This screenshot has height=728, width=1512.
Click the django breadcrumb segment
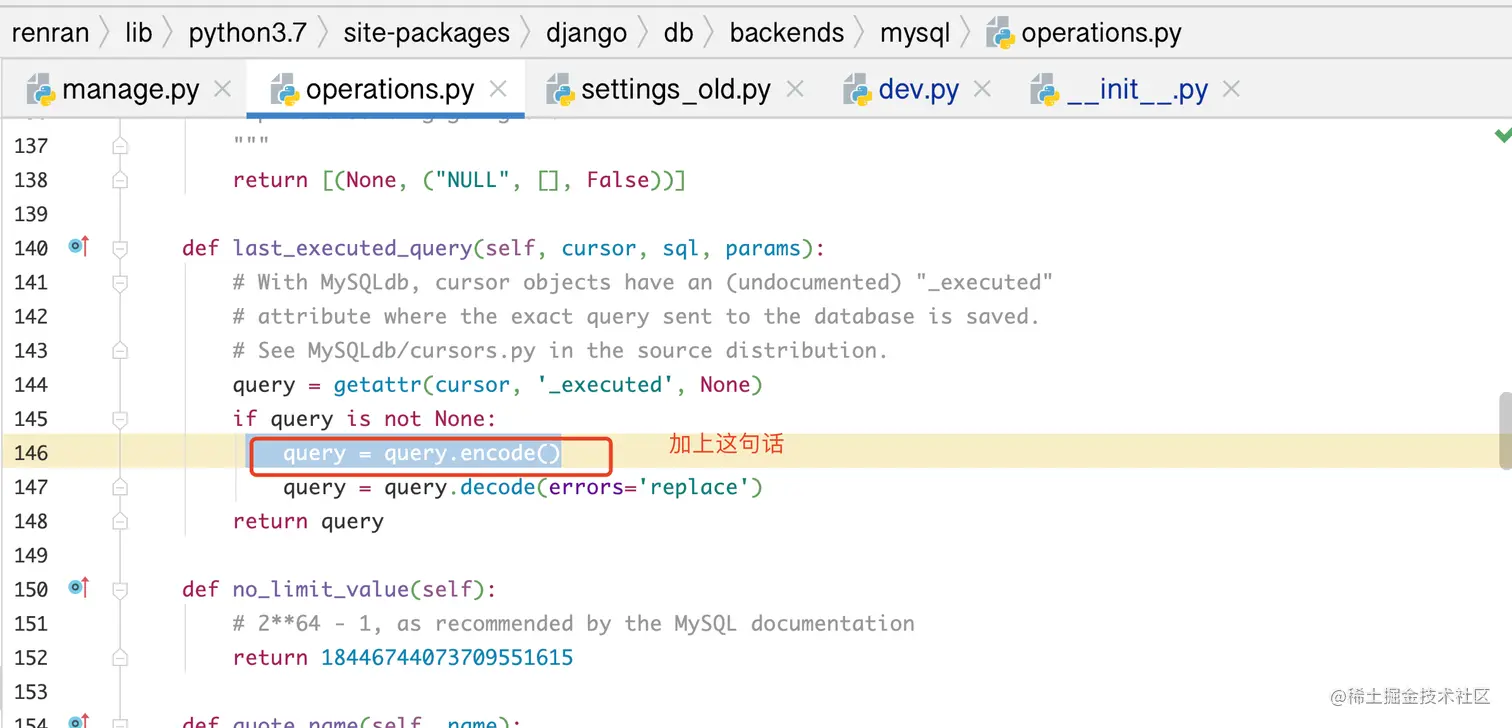586,33
